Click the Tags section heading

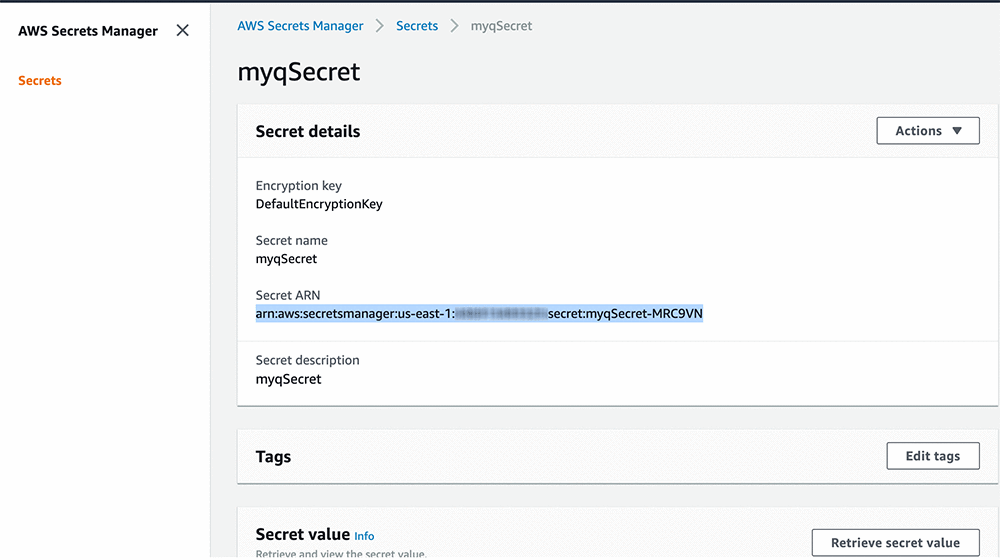(x=273, y=456)
